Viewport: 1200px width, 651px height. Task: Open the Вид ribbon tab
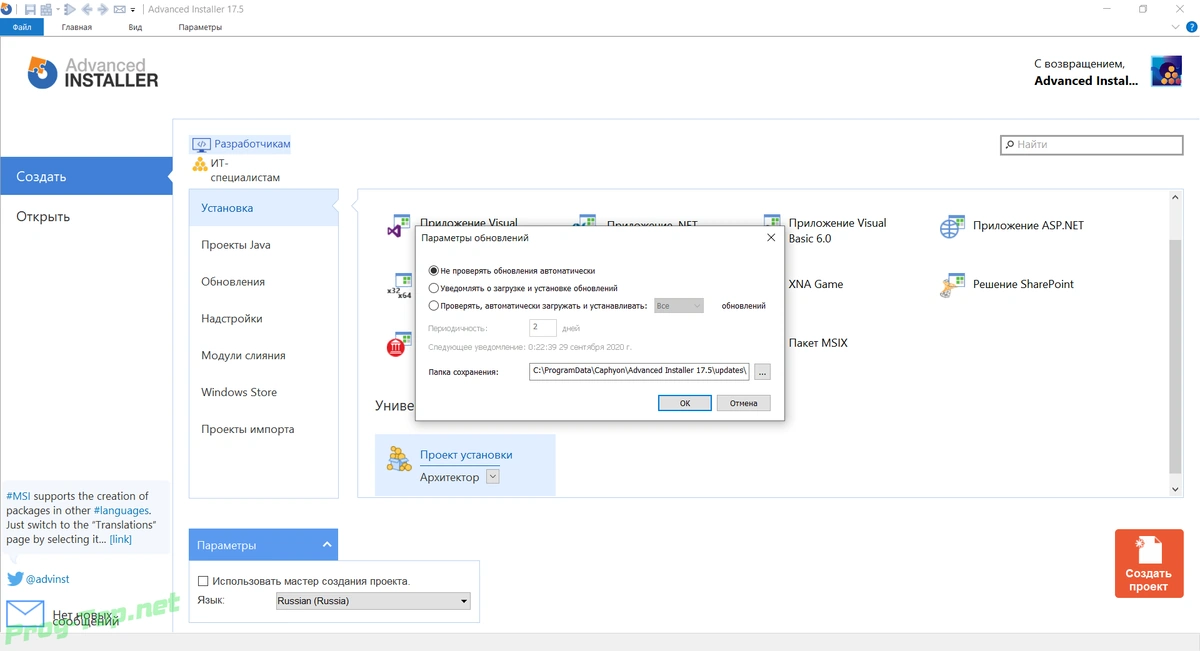click(135, 27)
